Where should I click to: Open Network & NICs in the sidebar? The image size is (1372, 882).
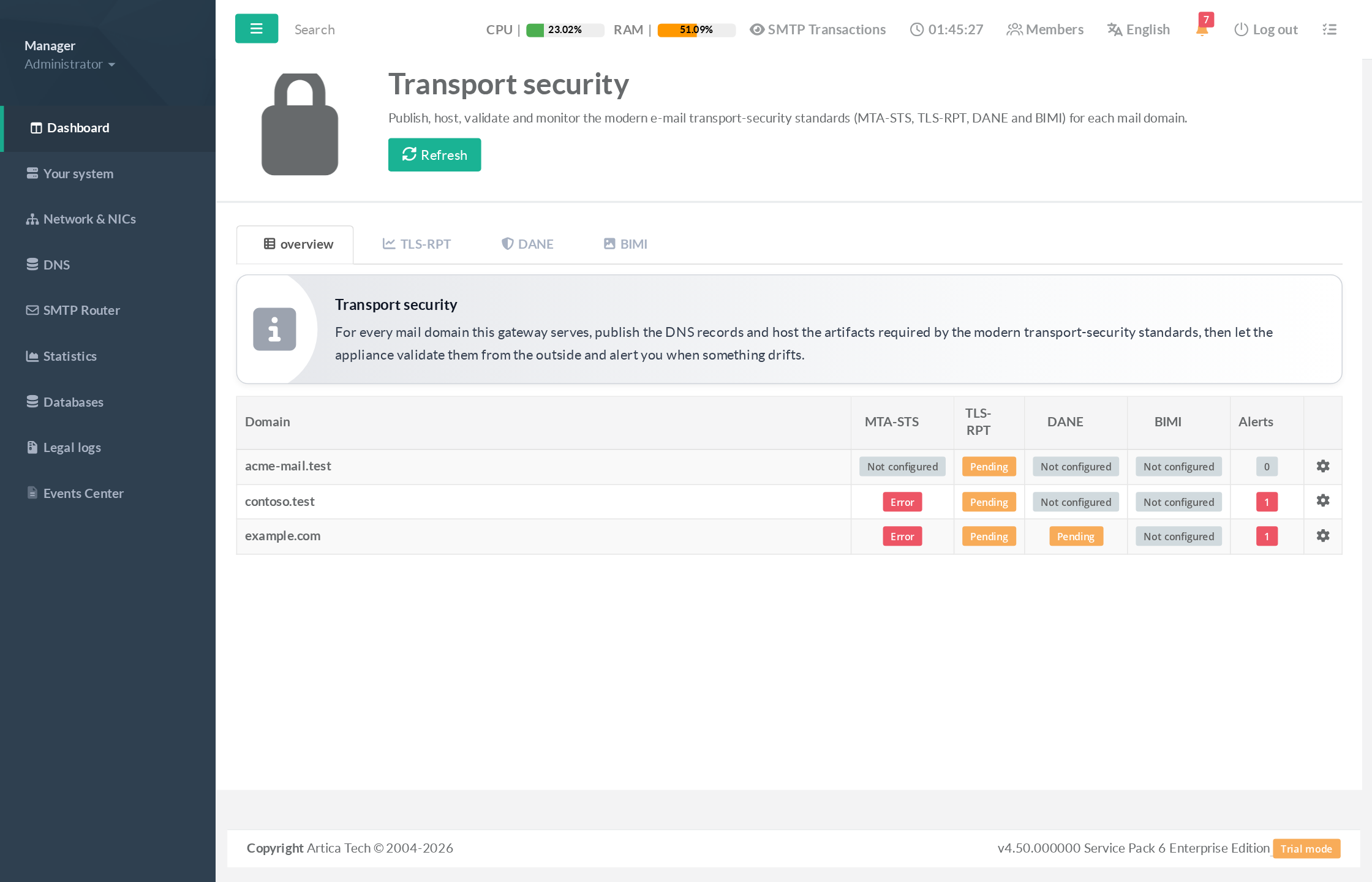pyautogui.click(x=108, y=219)
